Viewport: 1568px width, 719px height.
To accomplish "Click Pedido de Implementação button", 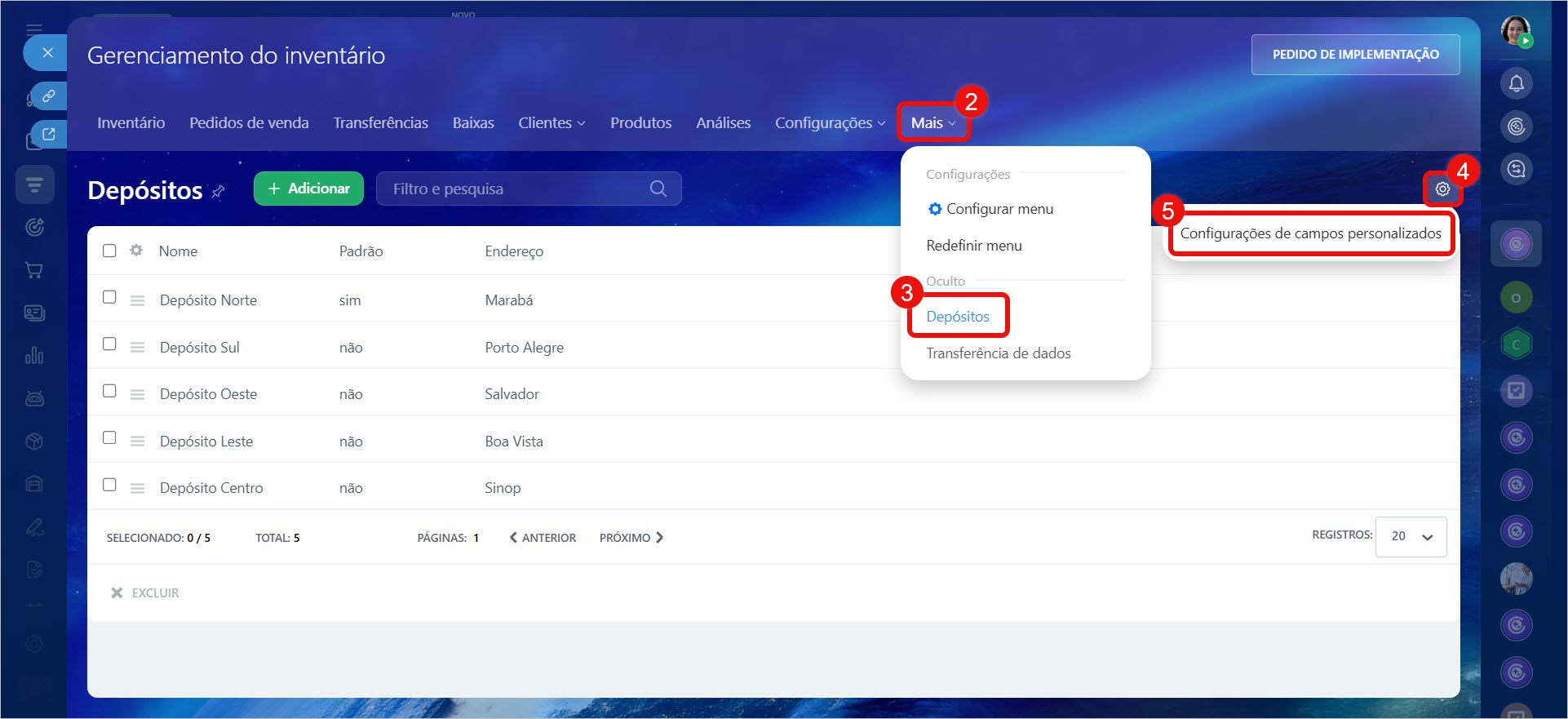I will 1355,55.
